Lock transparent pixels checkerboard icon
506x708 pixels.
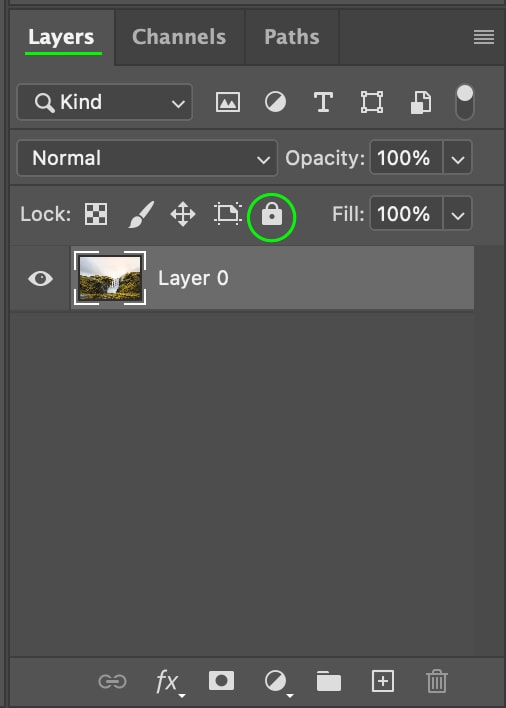click(96, 214)
